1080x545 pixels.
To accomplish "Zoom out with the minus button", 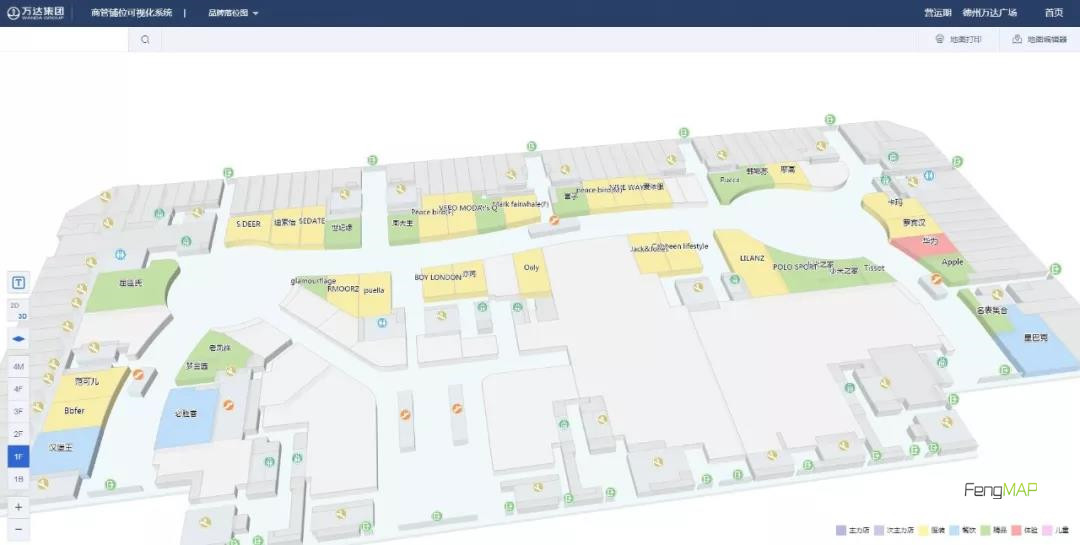I will [18, 529].
